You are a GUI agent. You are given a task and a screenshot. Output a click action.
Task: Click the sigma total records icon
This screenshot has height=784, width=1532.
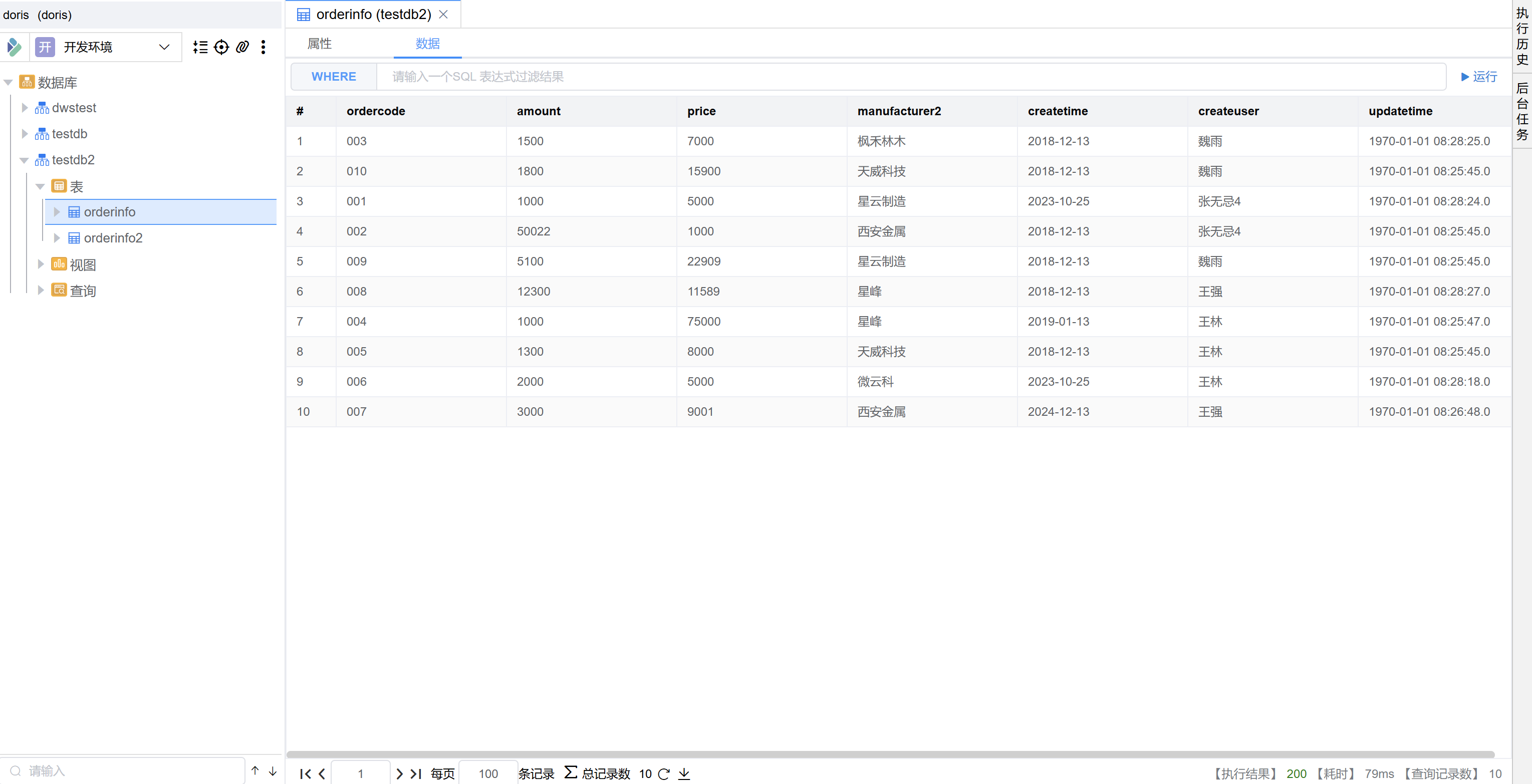point(570,772)
